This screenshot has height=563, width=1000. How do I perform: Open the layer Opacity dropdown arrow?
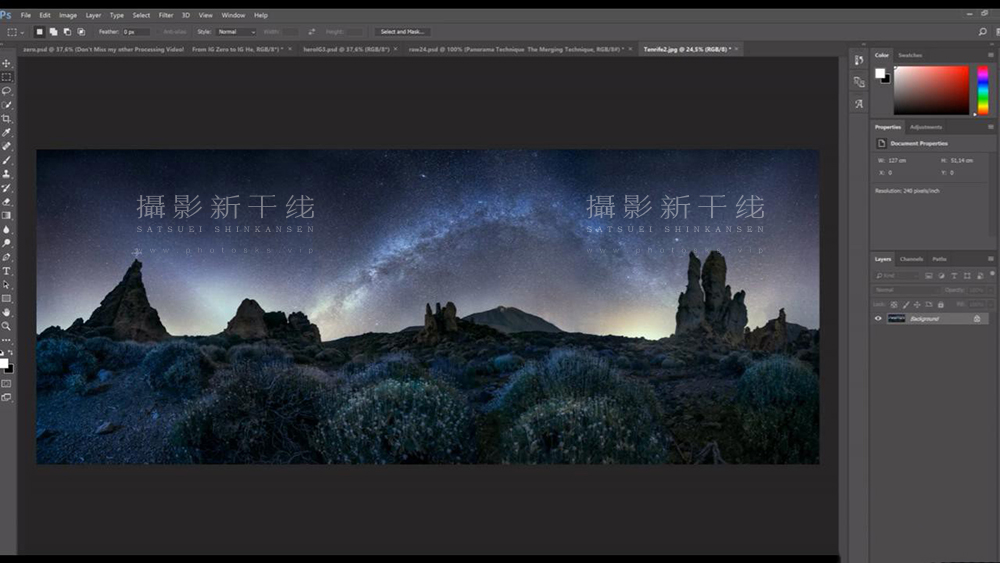(989, 290)
